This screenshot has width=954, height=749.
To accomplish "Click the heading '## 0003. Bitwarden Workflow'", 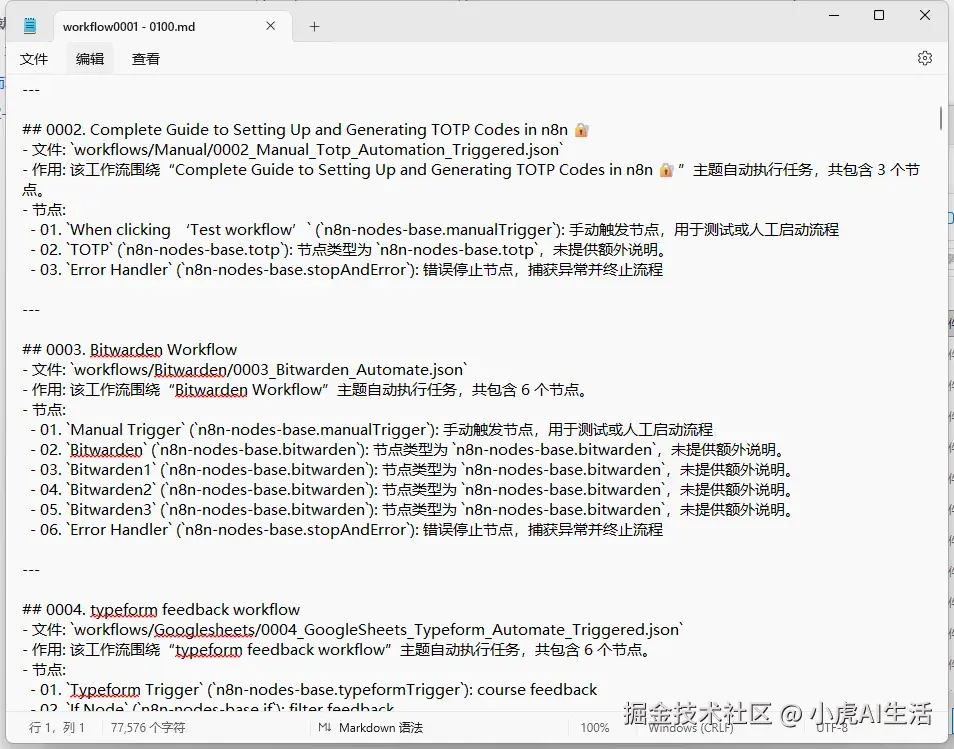I will pyautogui.click(x=130, y=349).
